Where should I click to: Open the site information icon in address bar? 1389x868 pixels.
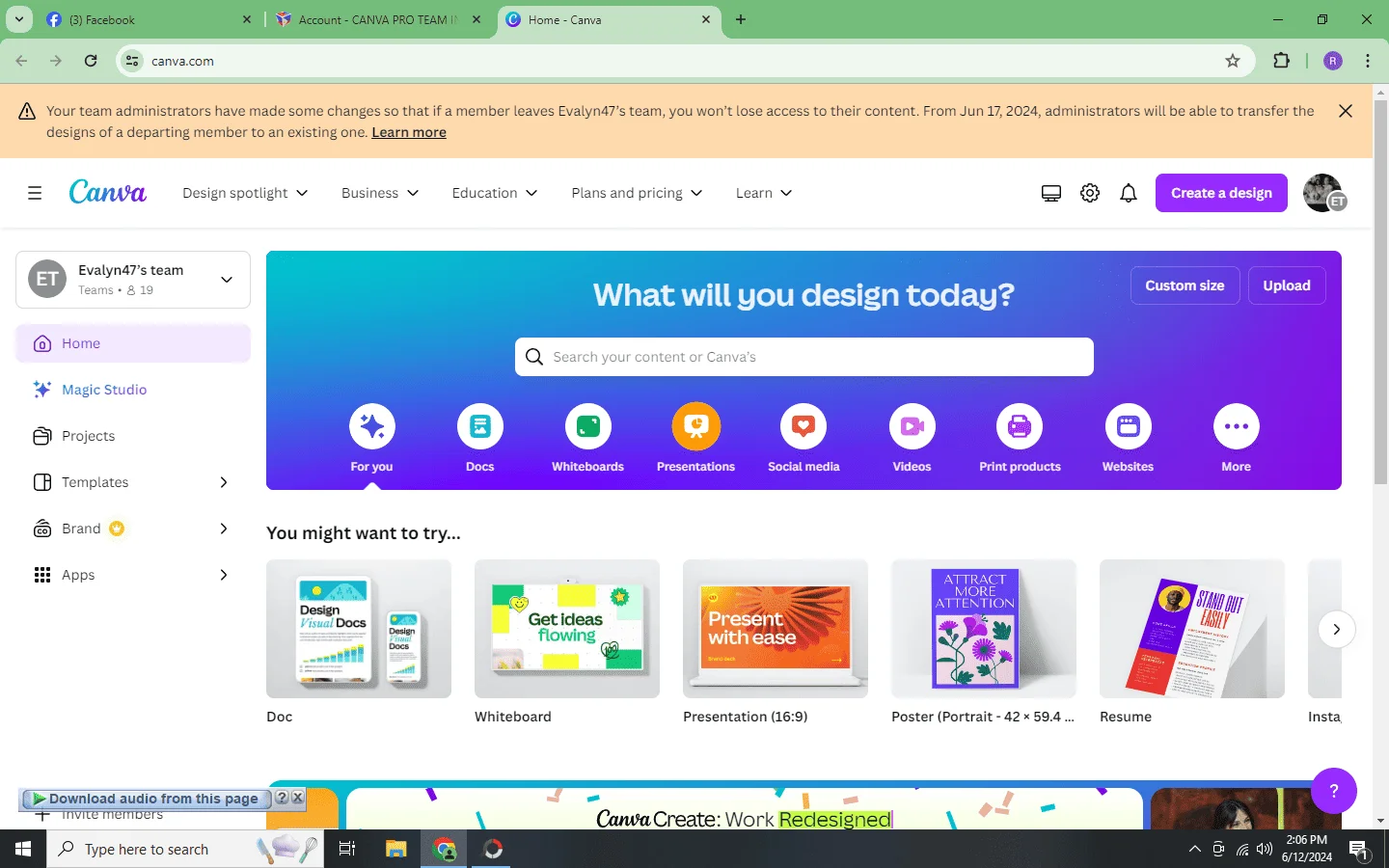(133, 61)
